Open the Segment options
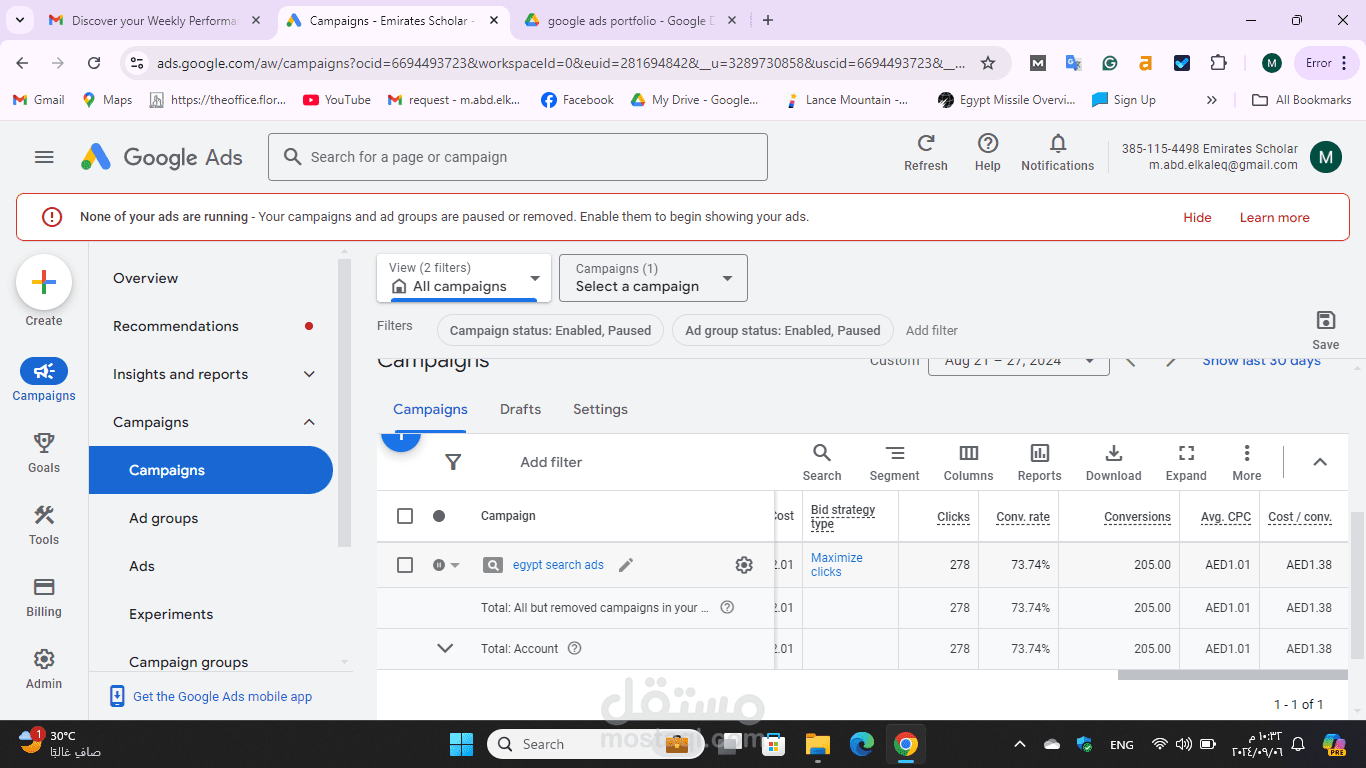The image size is (1366, 768). 895,463
